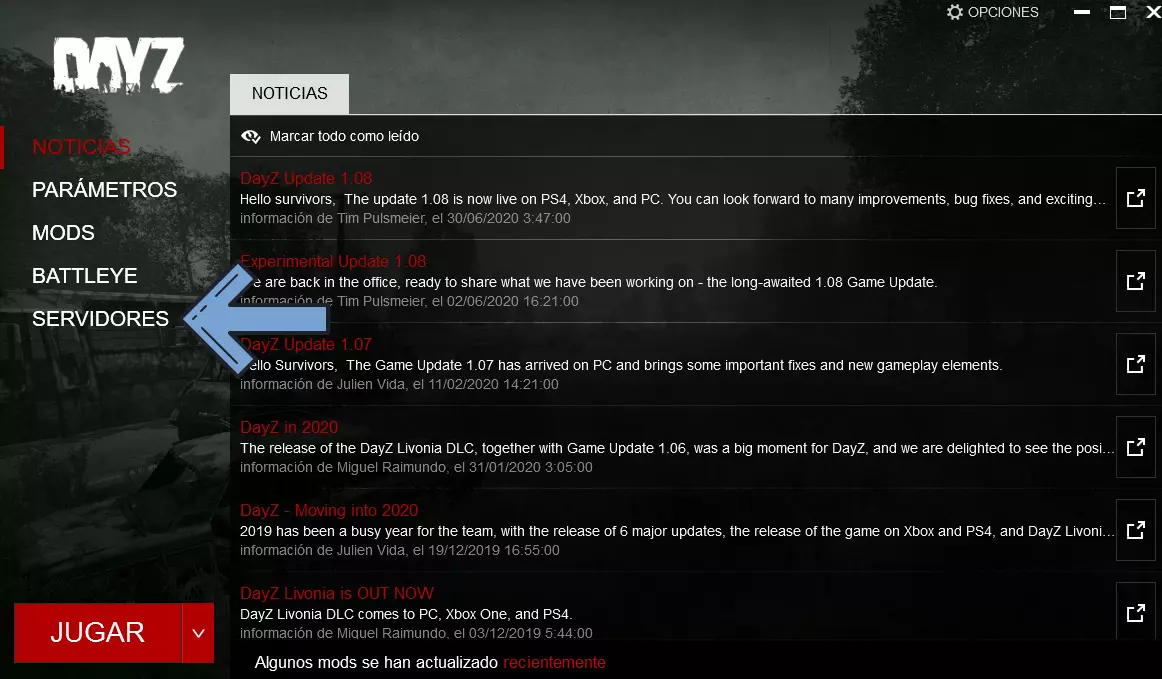Screen dimensions: 1162x679
Task: Open DayZ in 2020 external link icon
Action: tap(1135, 447)
